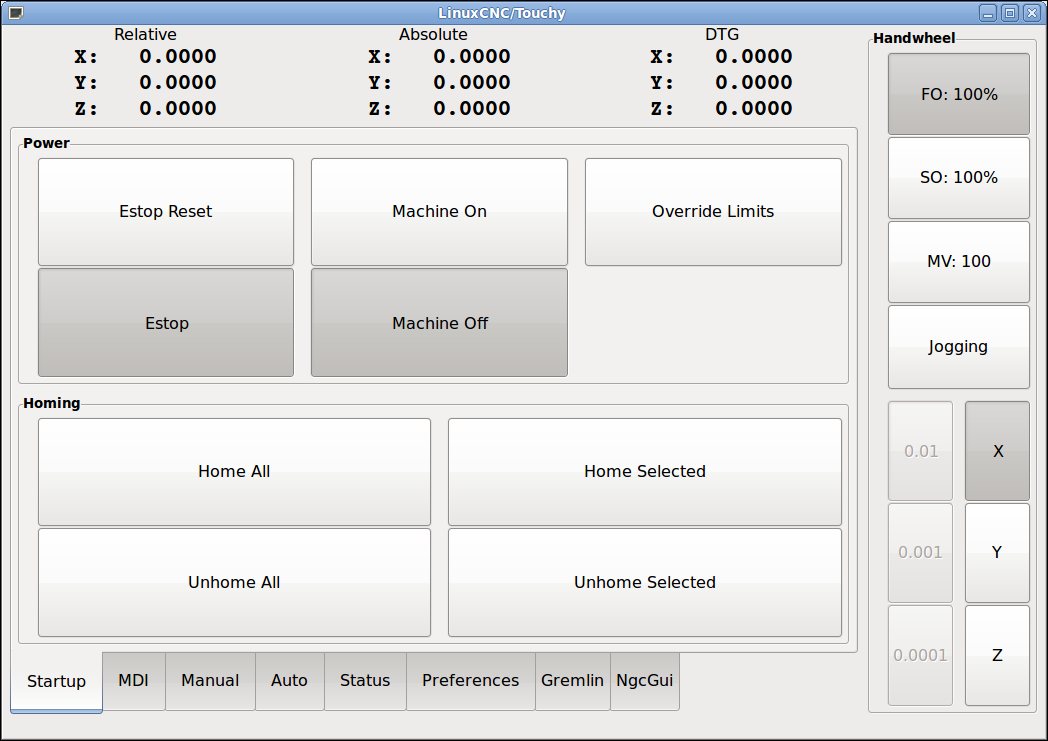Turn the machine on with Machine On
The height and width of the screenshot is (741, 1048).
[x=439, y=212]
